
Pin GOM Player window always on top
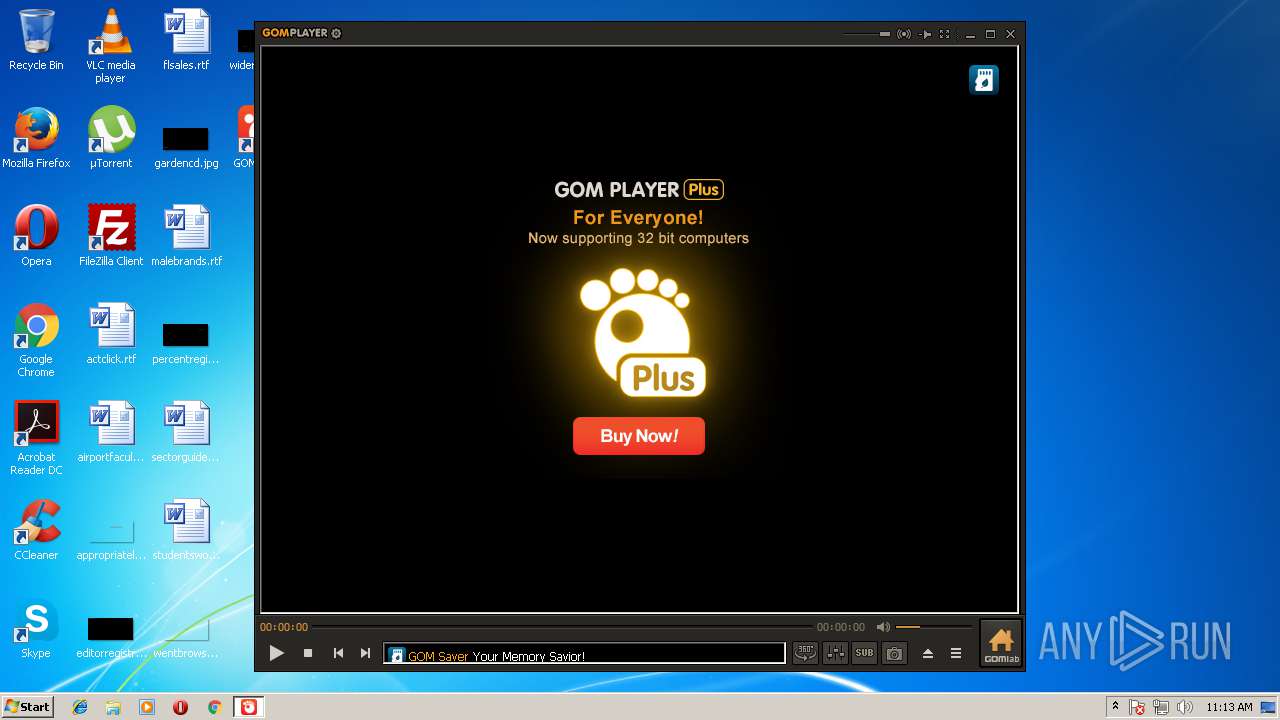(926, 34)
